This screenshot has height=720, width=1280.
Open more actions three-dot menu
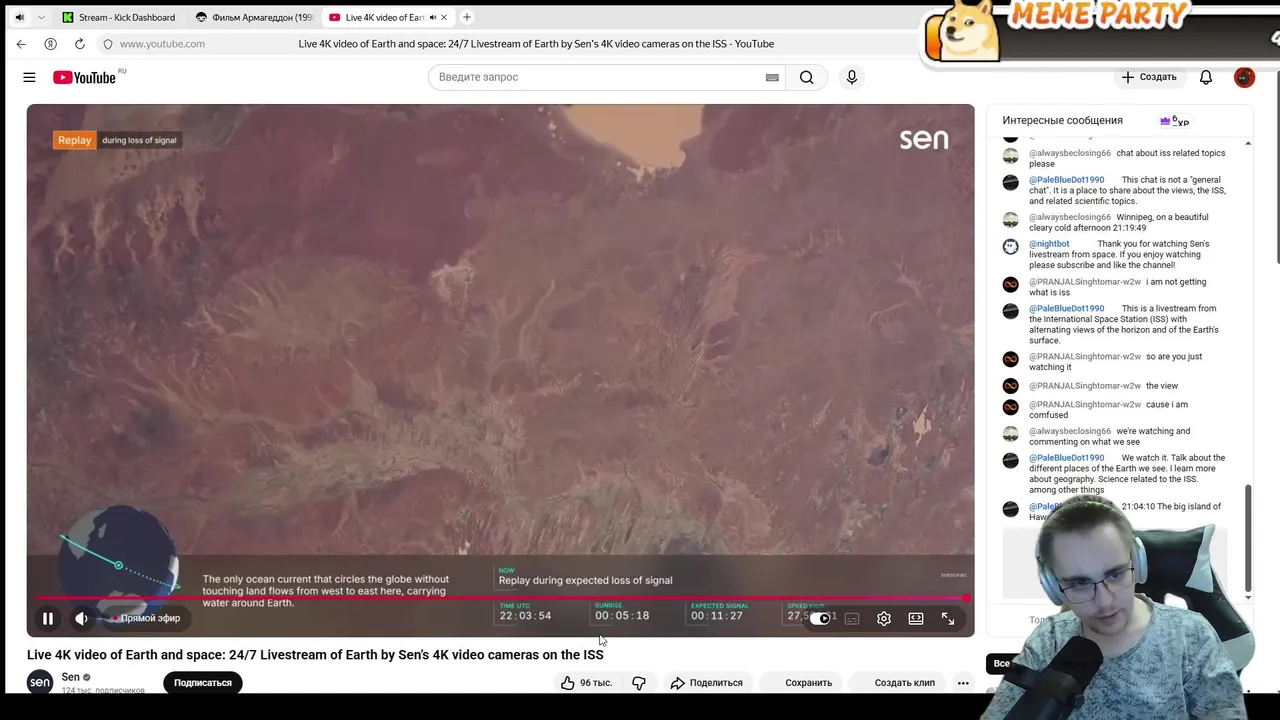pos(963,683)
